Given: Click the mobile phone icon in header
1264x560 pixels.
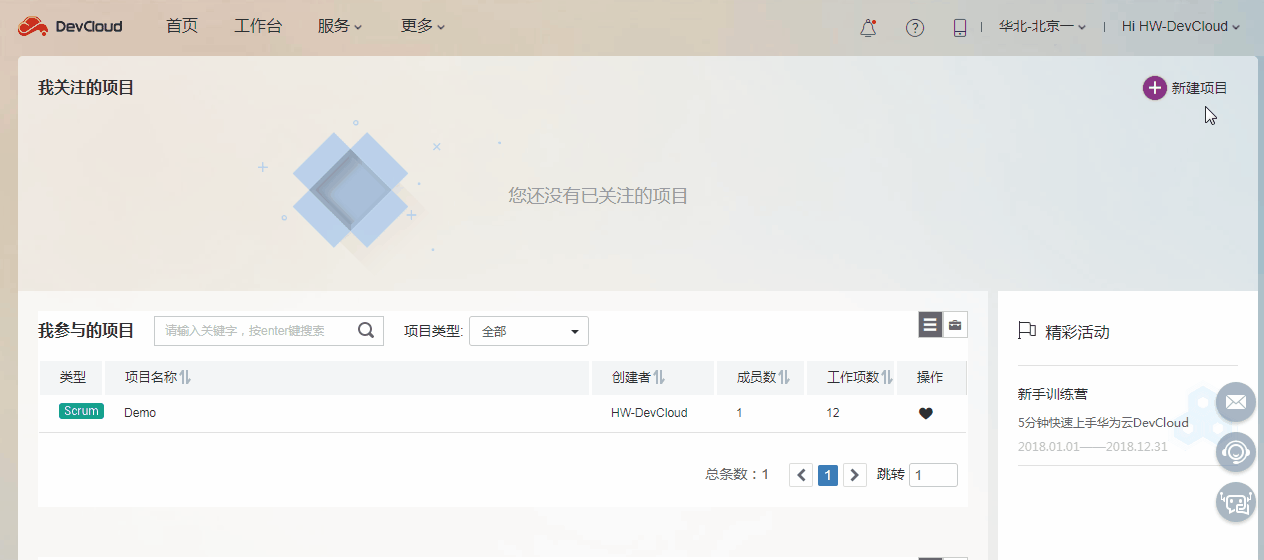Looking at the screenshot, I should click(x=960, y=27).
